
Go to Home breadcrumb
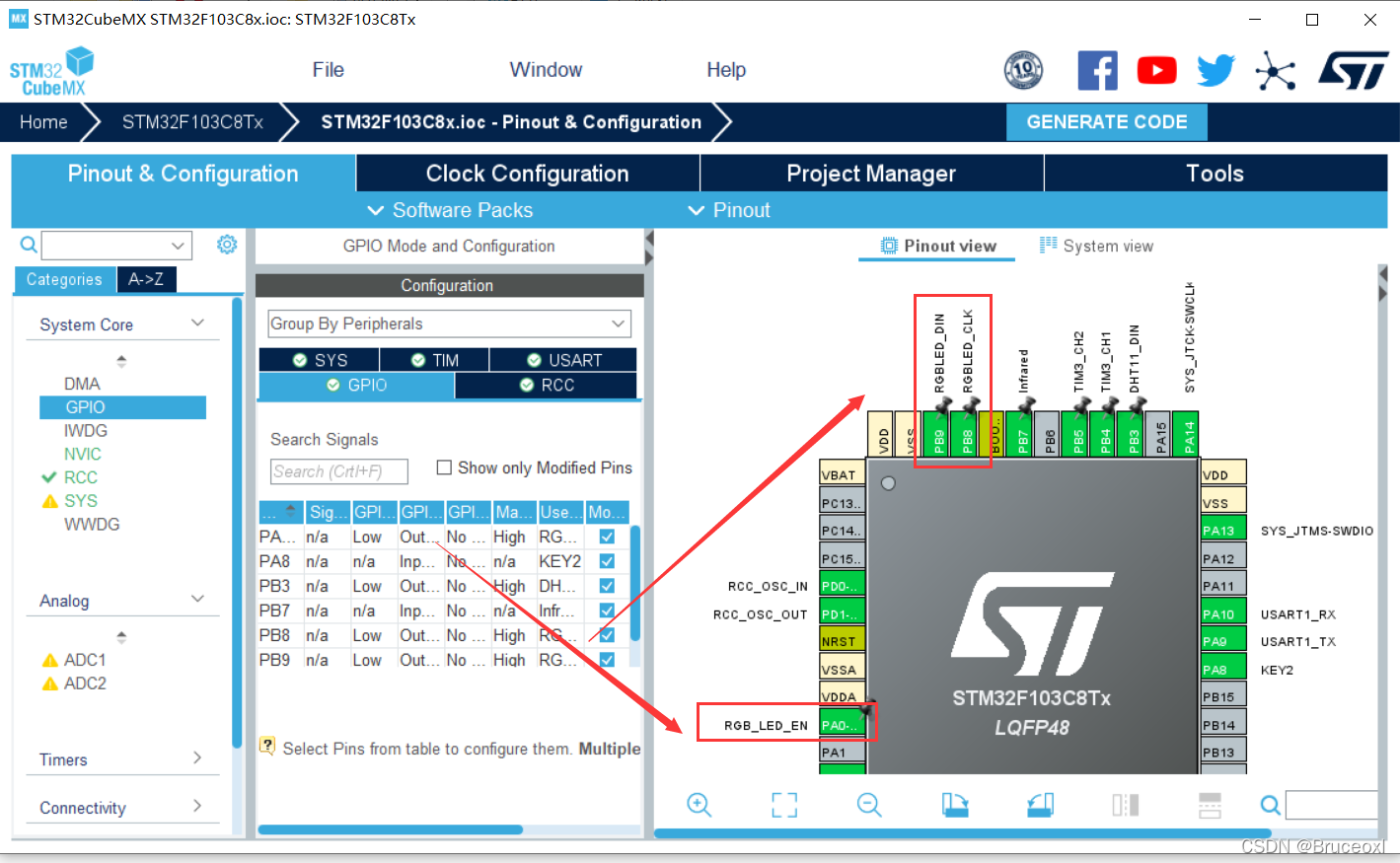point(43,122)
